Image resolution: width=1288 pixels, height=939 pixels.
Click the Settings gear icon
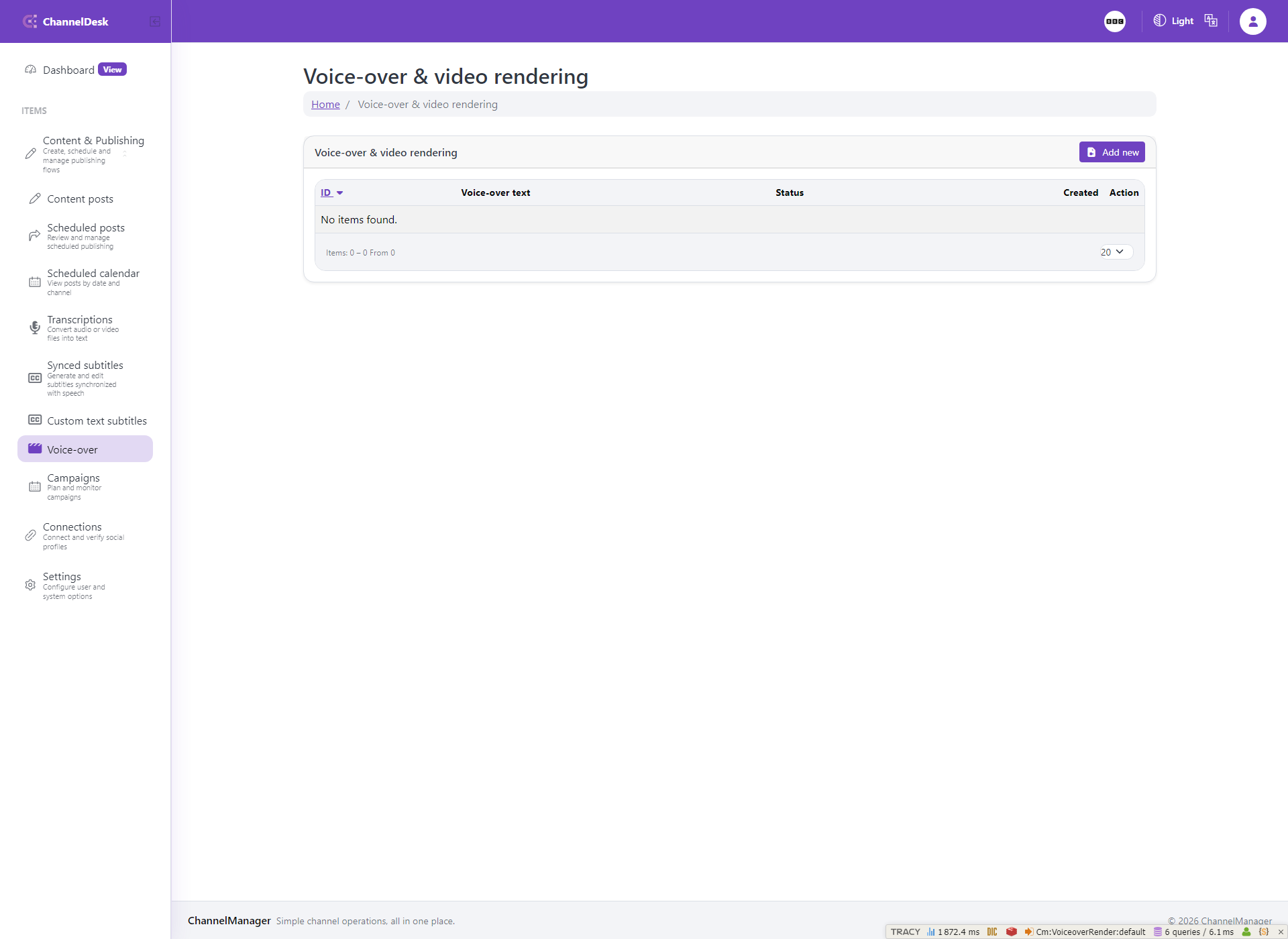30,585
